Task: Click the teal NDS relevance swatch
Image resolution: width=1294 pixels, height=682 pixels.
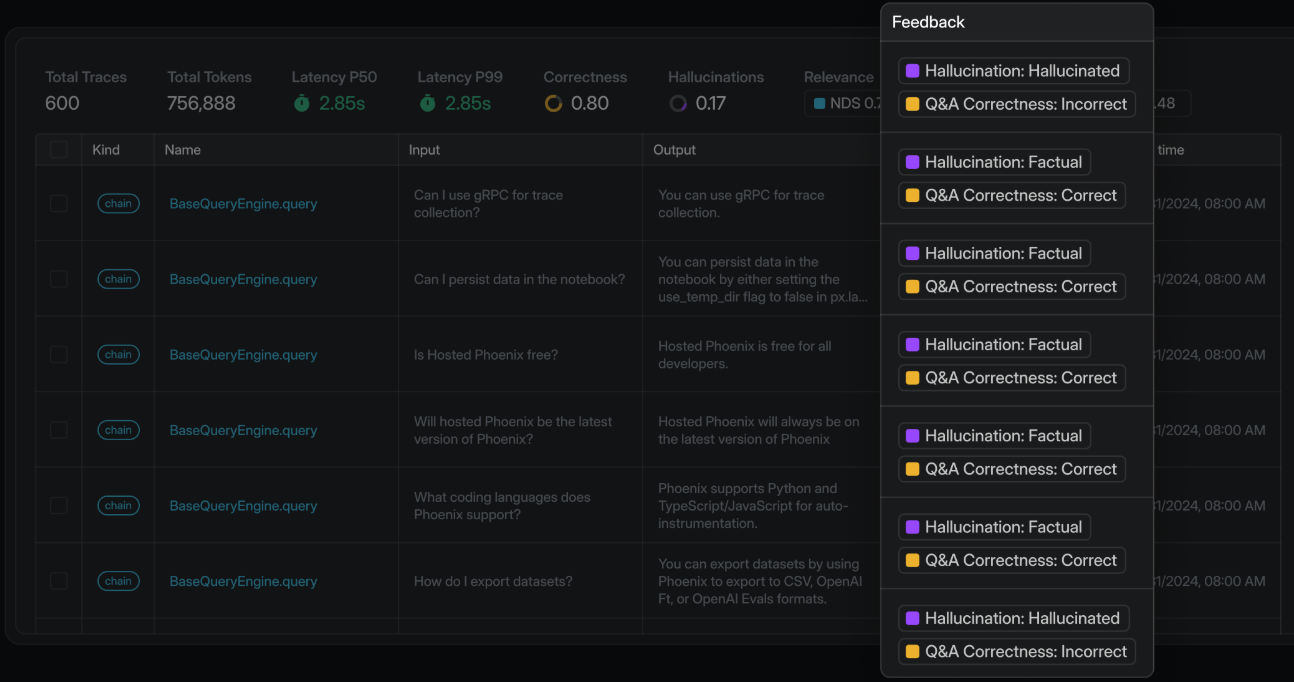Action: coord(819,103)
